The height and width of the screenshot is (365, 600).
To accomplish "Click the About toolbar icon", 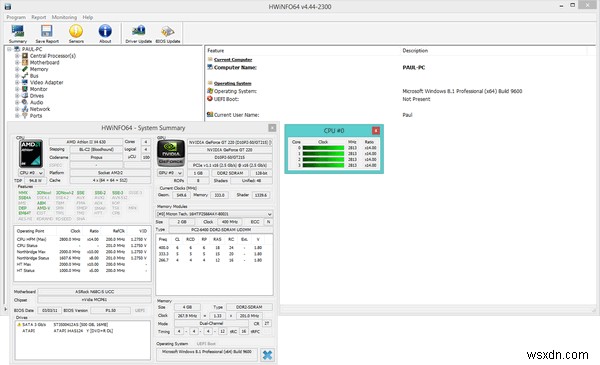I will 105,34.
